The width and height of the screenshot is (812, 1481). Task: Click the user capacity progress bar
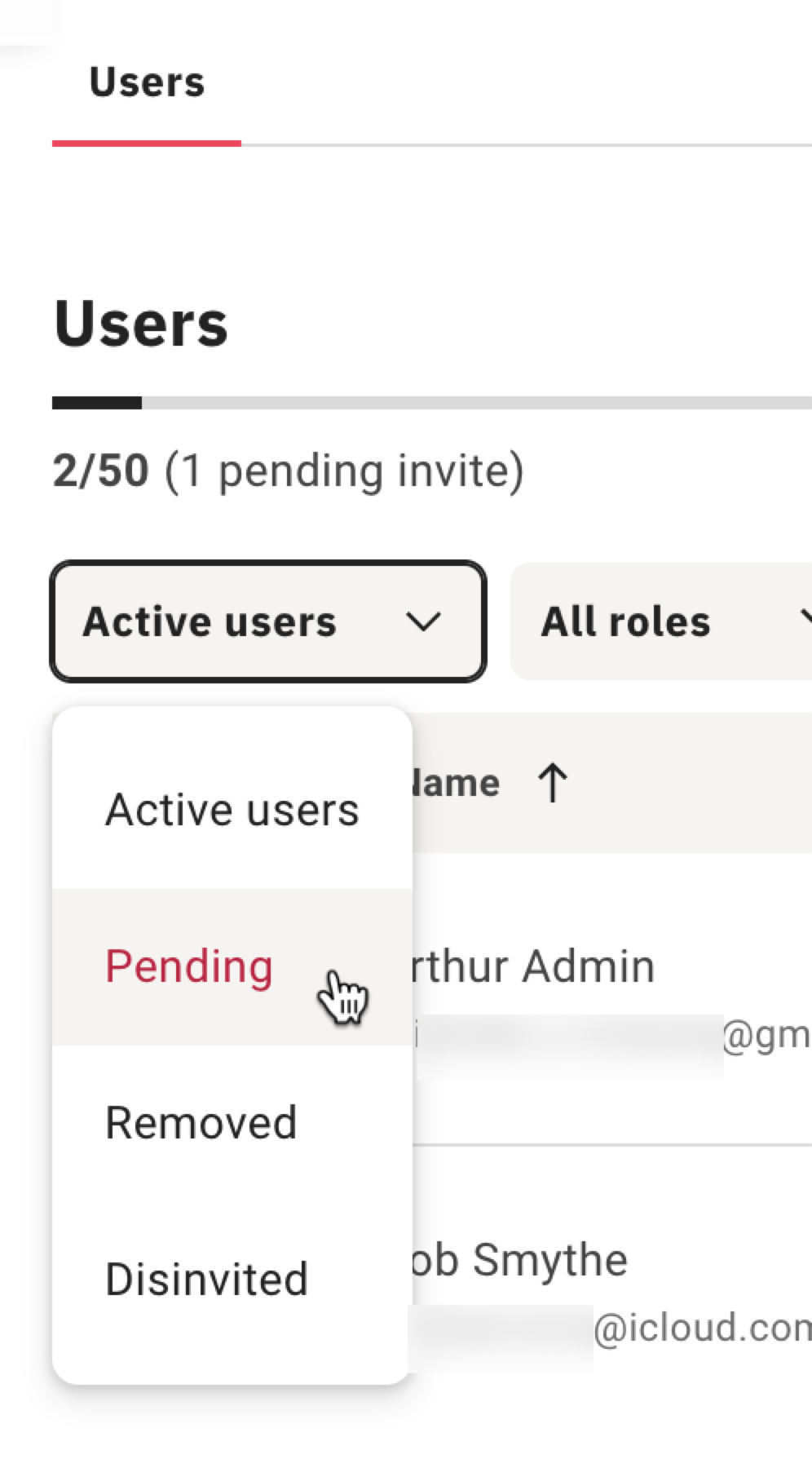408,401
